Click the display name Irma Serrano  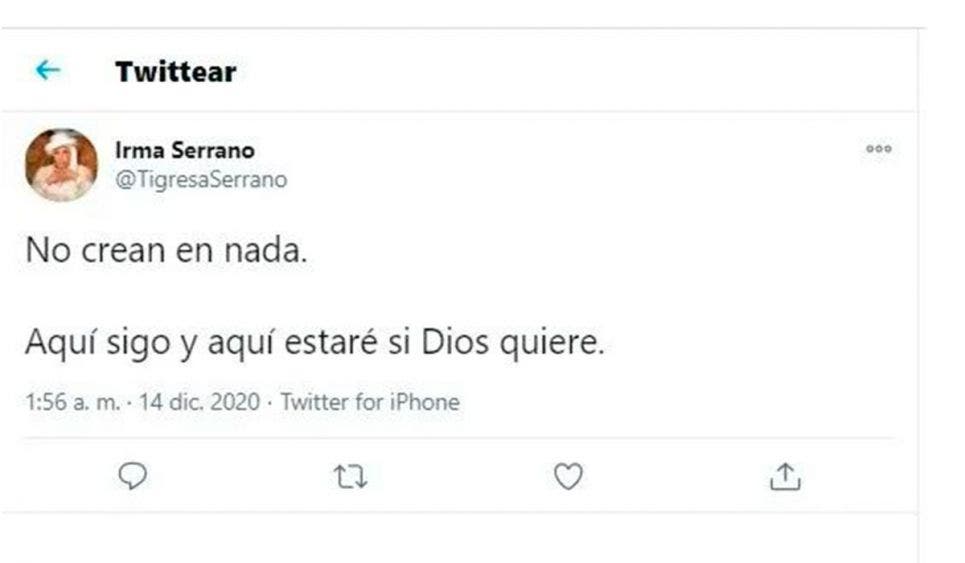(185, 151)
